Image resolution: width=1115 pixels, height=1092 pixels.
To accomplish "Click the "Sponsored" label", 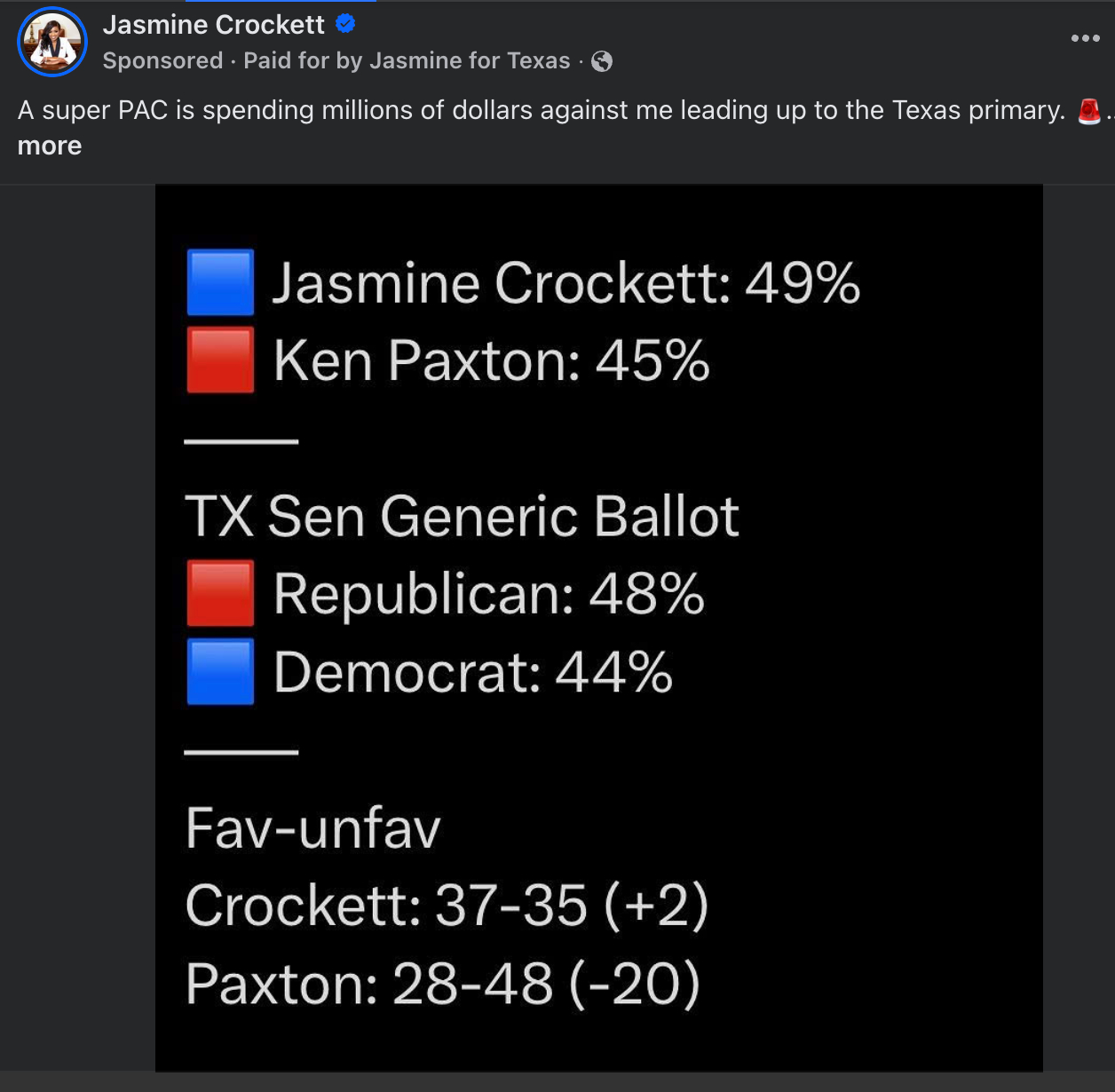I will (162, 60).
